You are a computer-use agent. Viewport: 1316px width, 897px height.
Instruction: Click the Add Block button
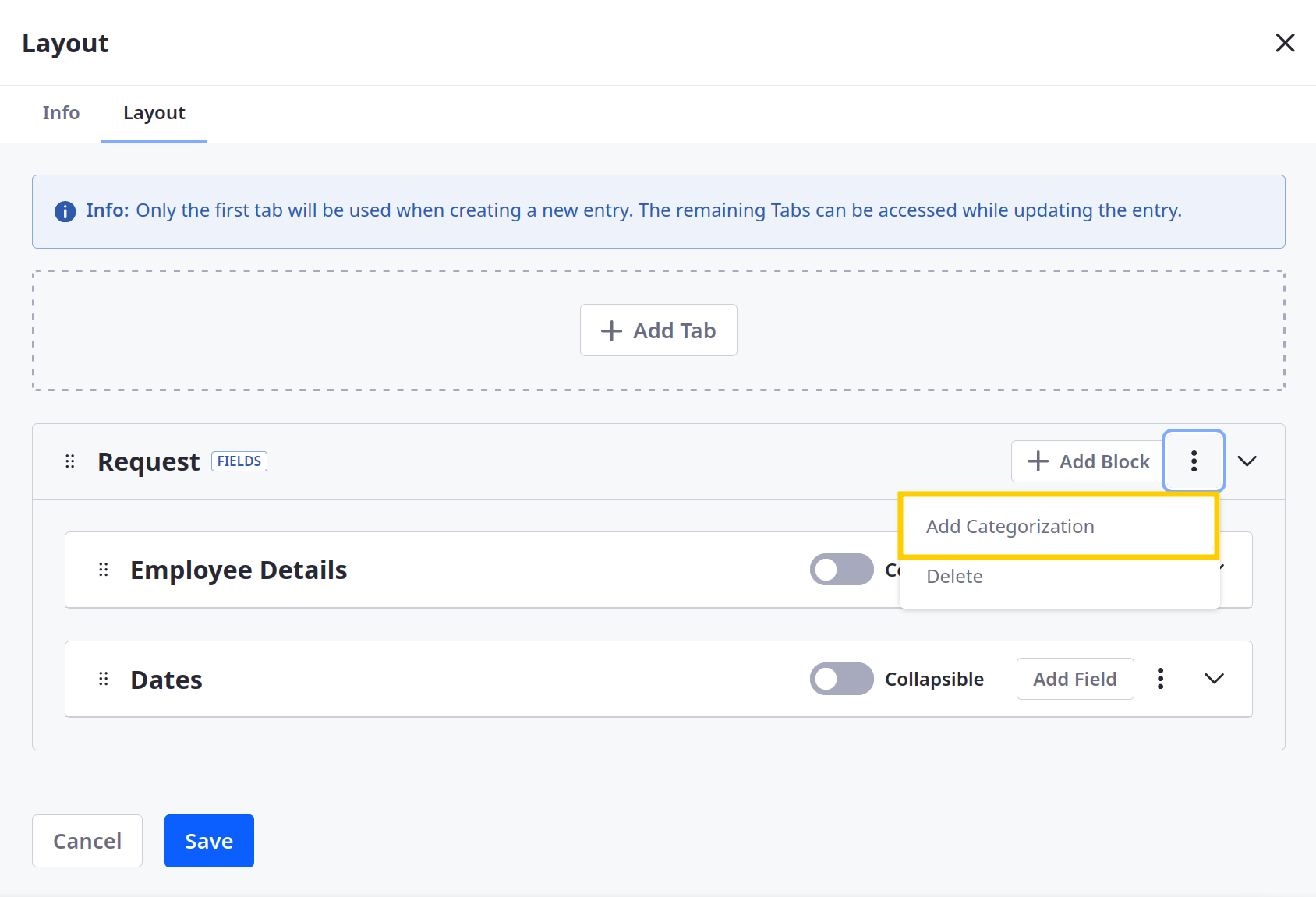pos(1088,461)
